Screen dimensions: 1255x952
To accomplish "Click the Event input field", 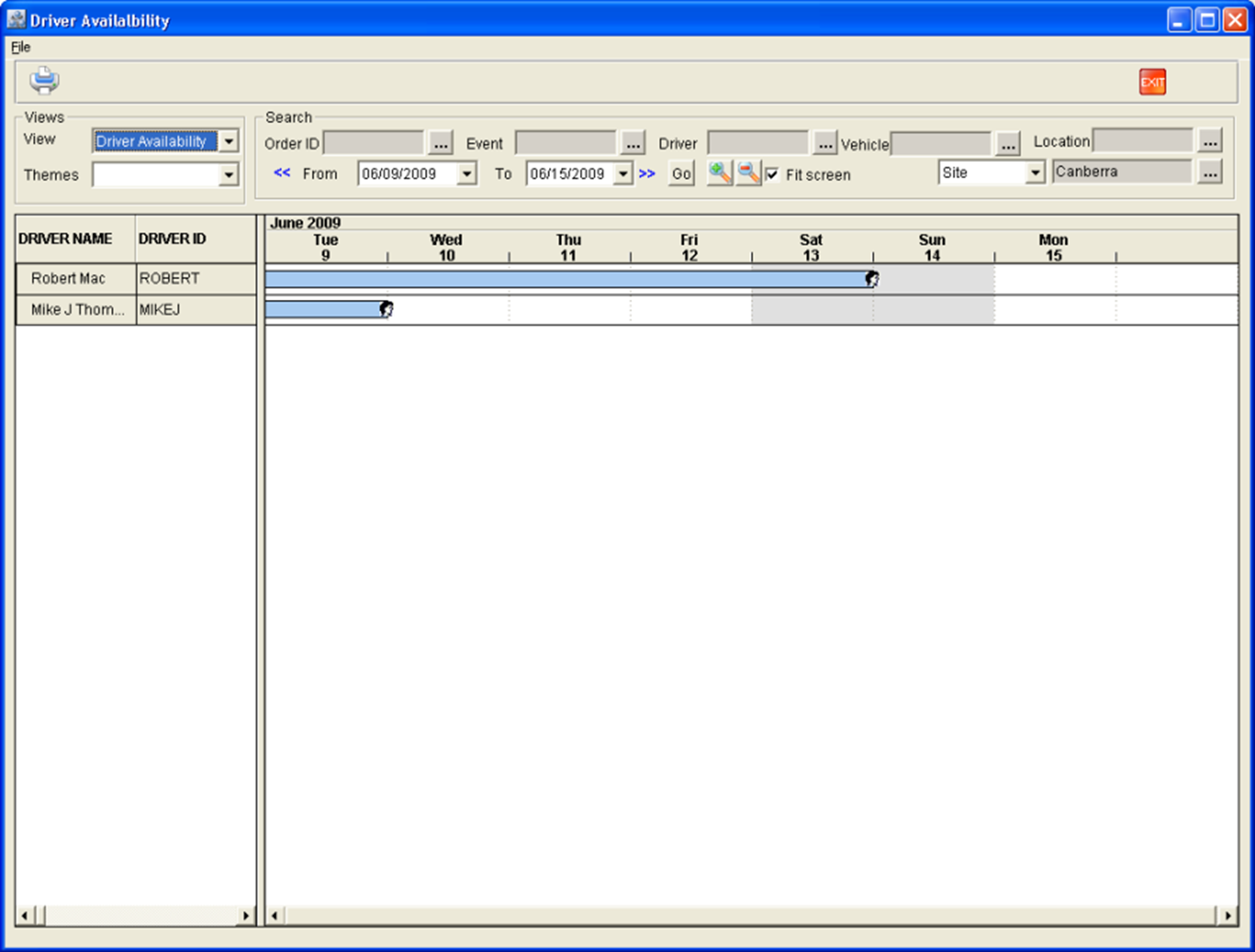I will pos(565,143).
